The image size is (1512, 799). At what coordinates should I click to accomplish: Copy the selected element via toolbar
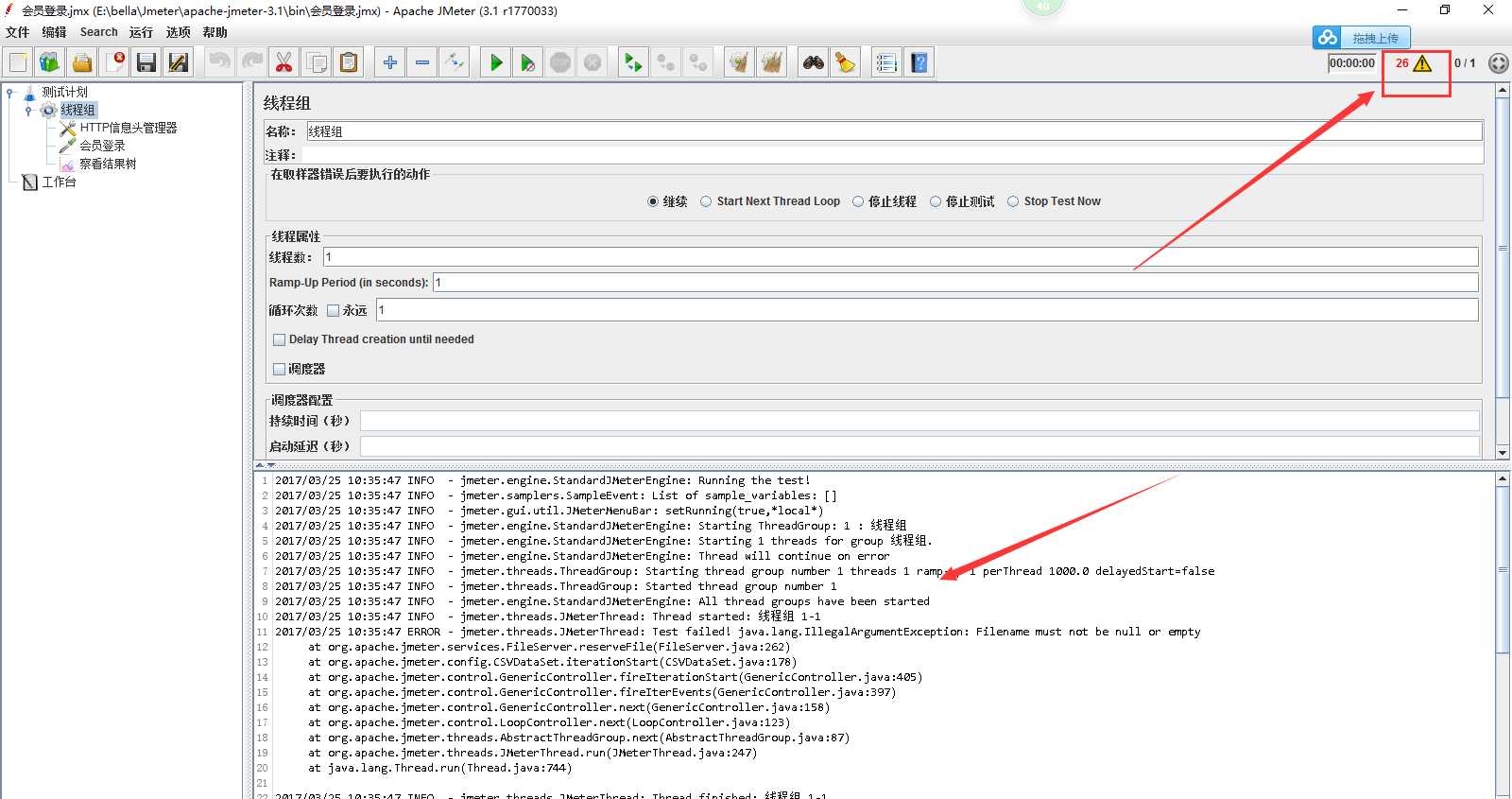pyautogui.click(x=317, y=62)
